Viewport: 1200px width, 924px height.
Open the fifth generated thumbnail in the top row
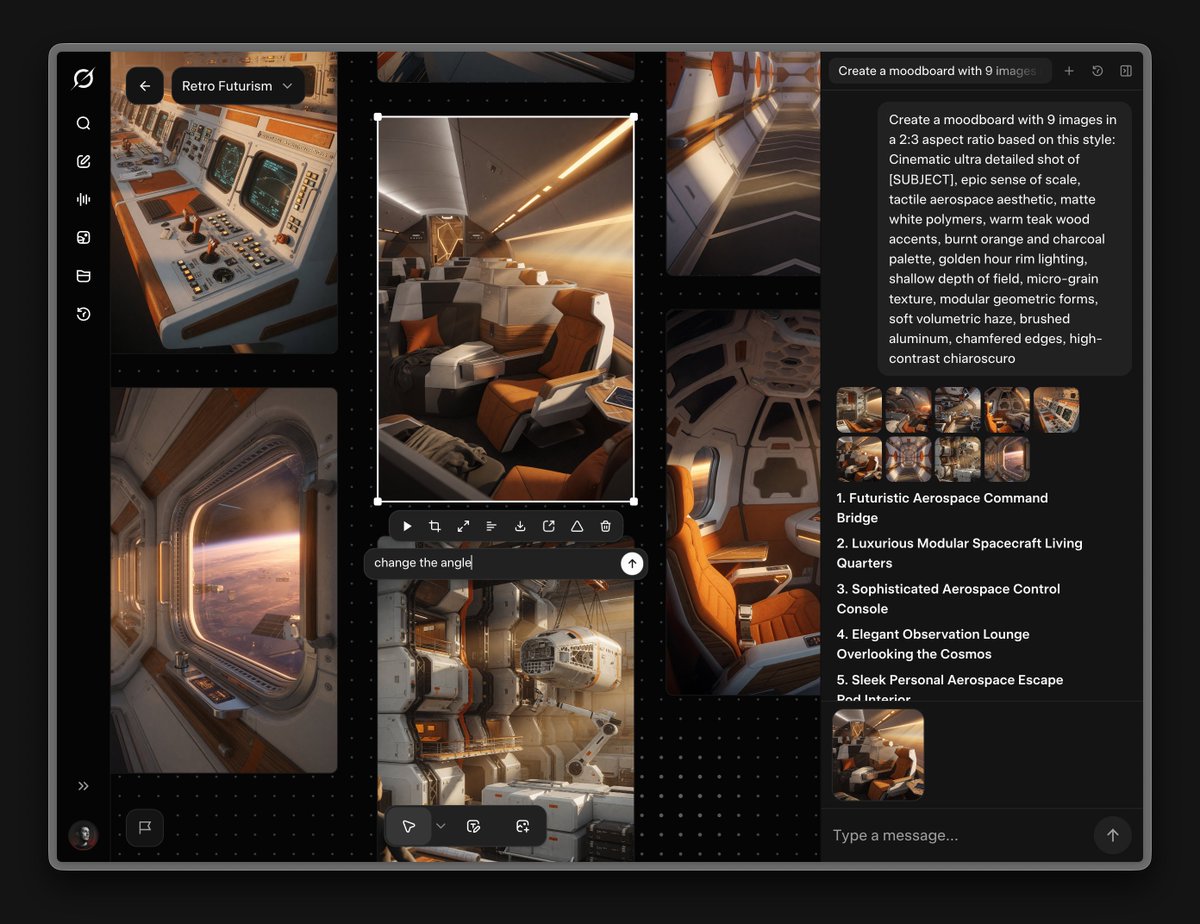coord(1056,410)
